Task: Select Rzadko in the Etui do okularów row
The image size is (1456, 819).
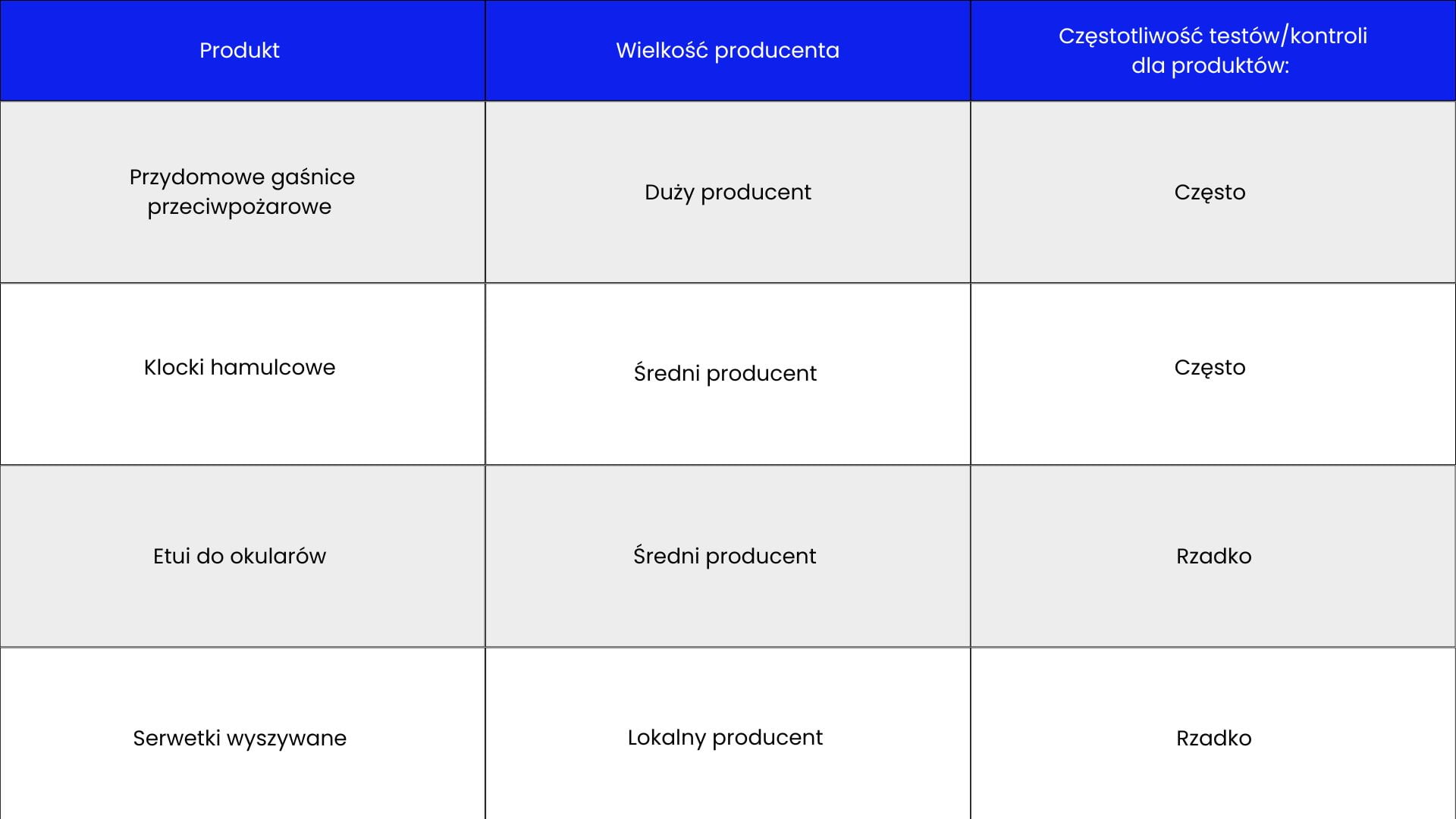Action: (x=1213, y=556)
